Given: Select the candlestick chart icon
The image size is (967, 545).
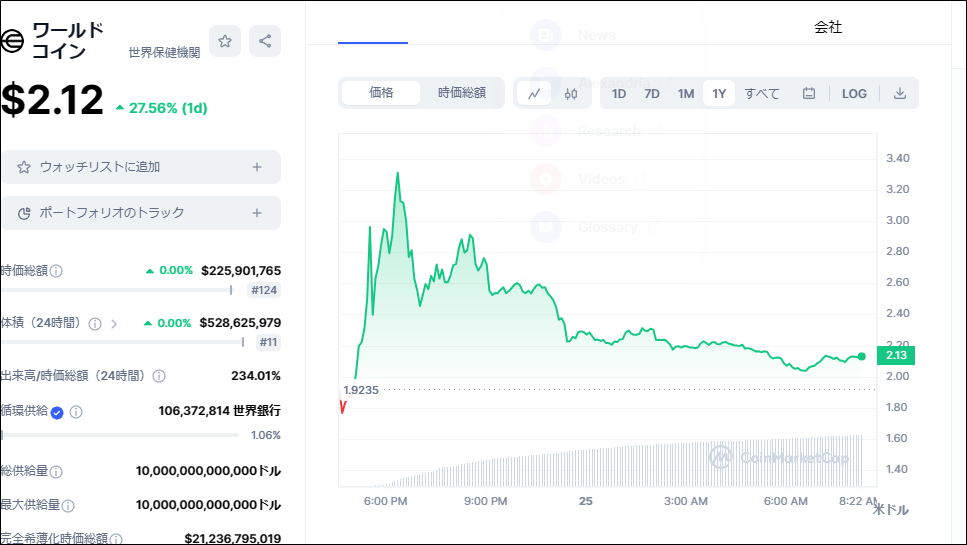Looking at the screenshot, I should (x=571, y=94).
